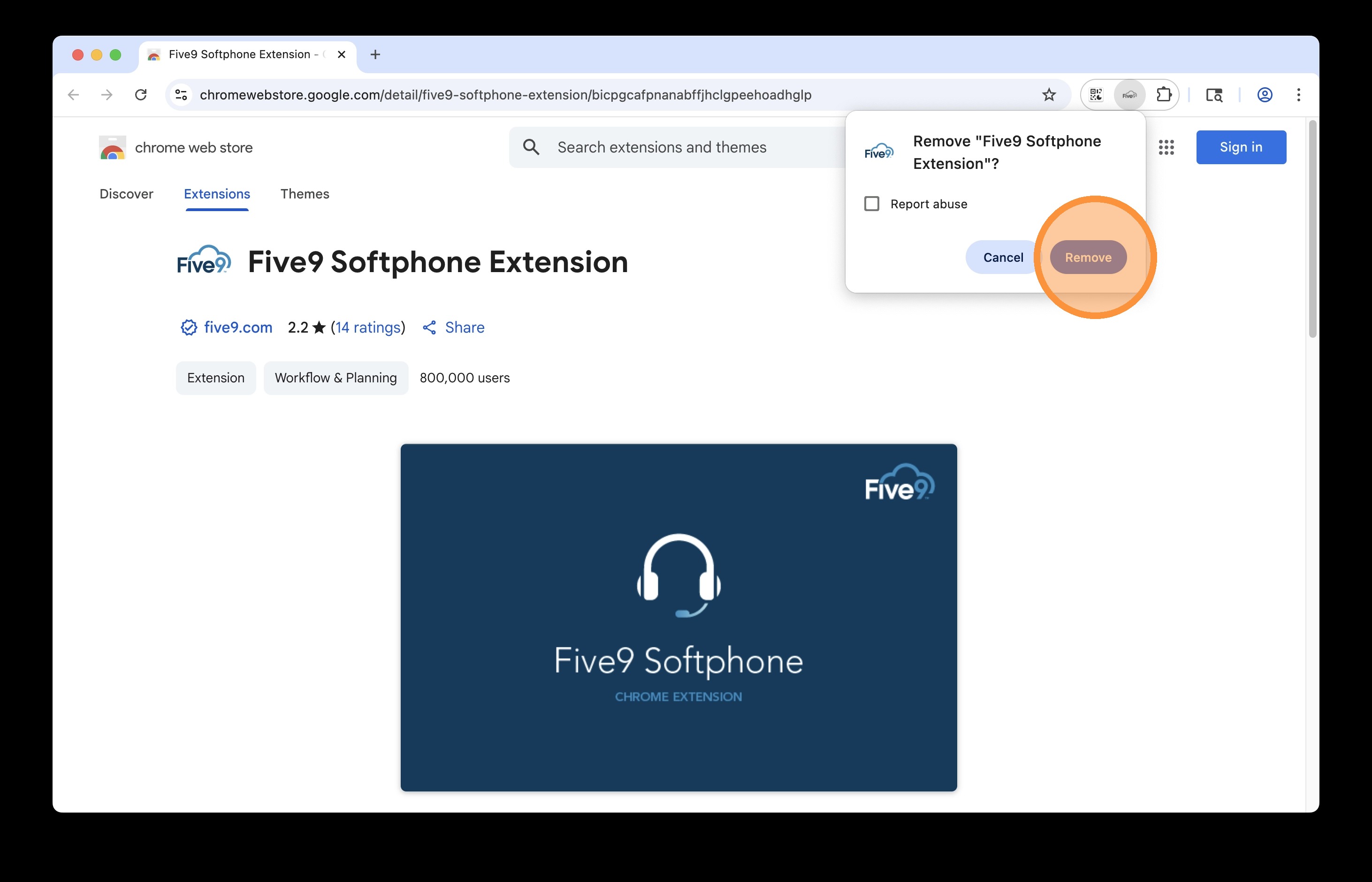1372x882 pixels.
Task: Bookmark this tab with the star icon
Action: click(x=1048, y=94)
